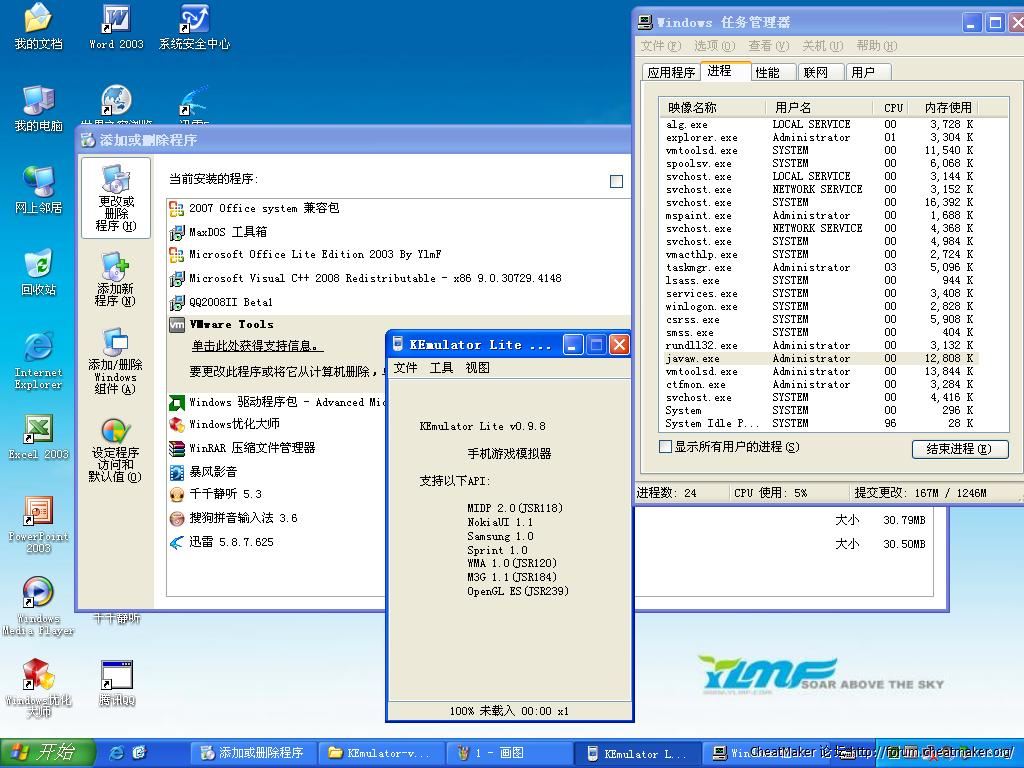Select javaw.exe process row

pos(692,358)
